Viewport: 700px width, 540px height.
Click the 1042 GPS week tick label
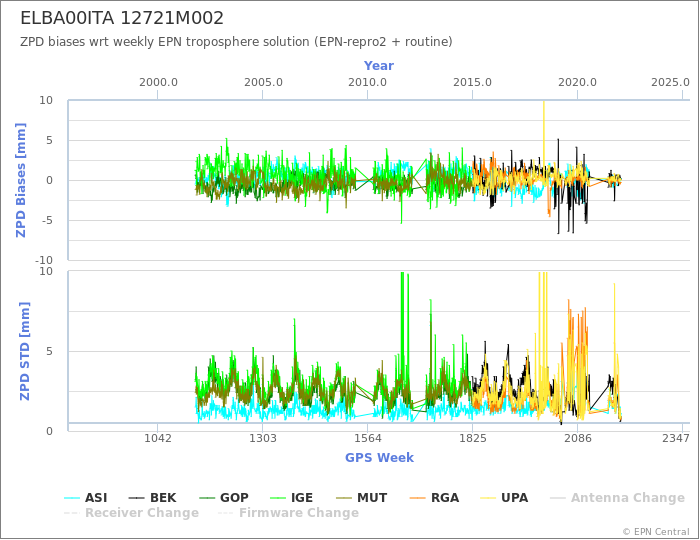click(158, 438)
